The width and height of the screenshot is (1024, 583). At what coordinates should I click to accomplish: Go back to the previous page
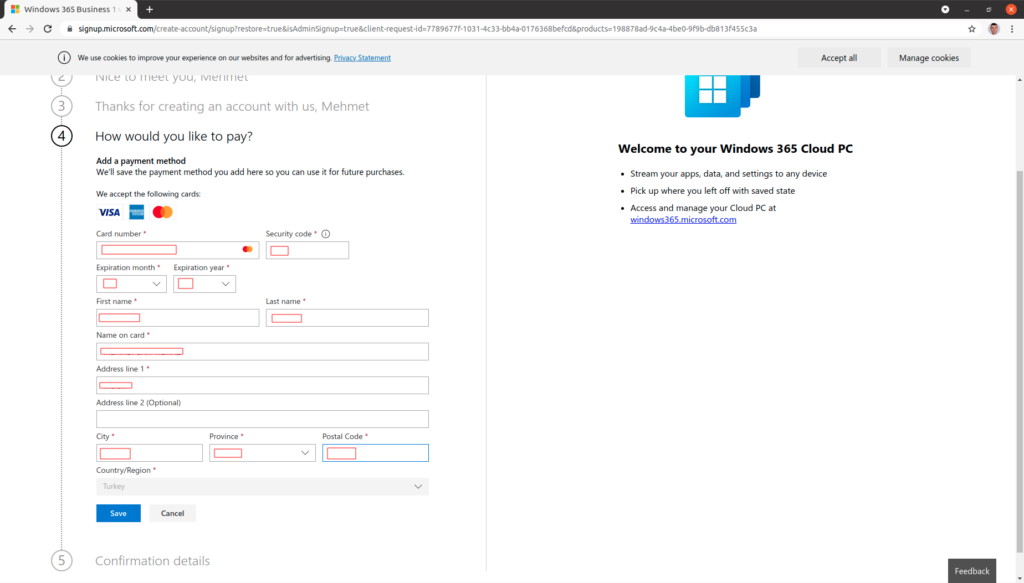pyautogui.click(x=12, y=29)
